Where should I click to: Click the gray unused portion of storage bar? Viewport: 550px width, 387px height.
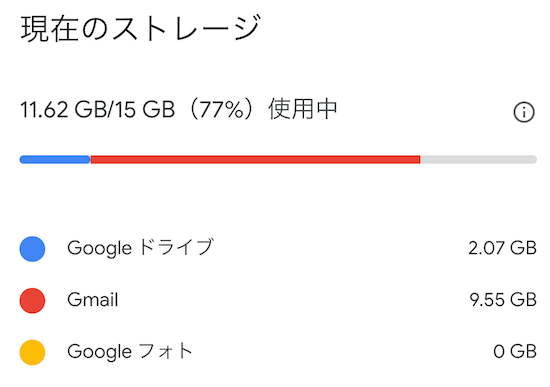pos(478,160)
